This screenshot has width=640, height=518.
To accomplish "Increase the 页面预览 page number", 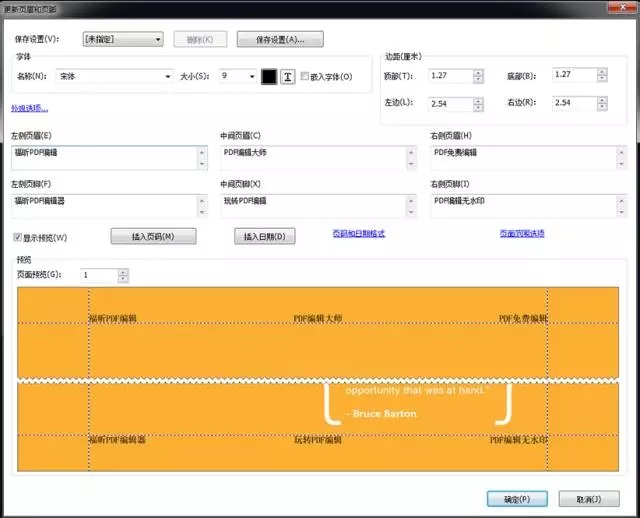I will point(123,272).
